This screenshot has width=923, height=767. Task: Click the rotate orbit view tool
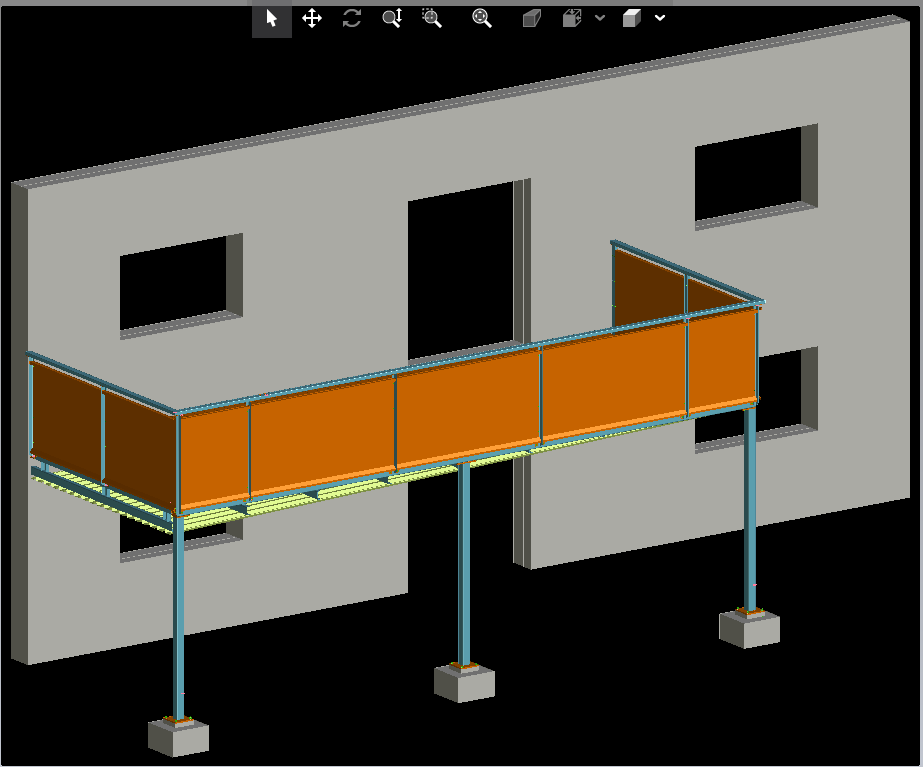coord(352,19)
